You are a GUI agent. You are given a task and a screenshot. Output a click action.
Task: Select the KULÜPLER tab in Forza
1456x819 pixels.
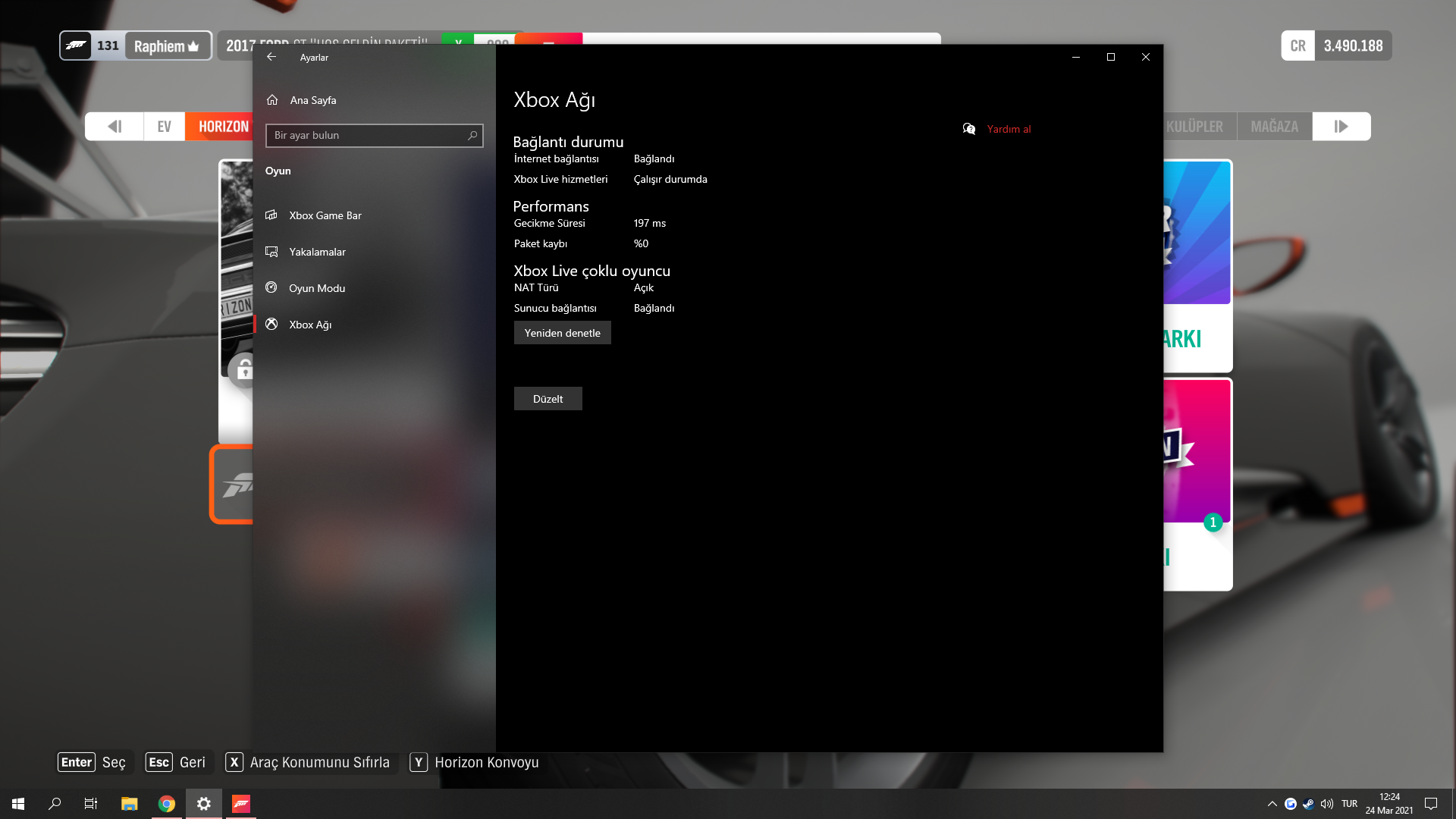(1200, 127)
